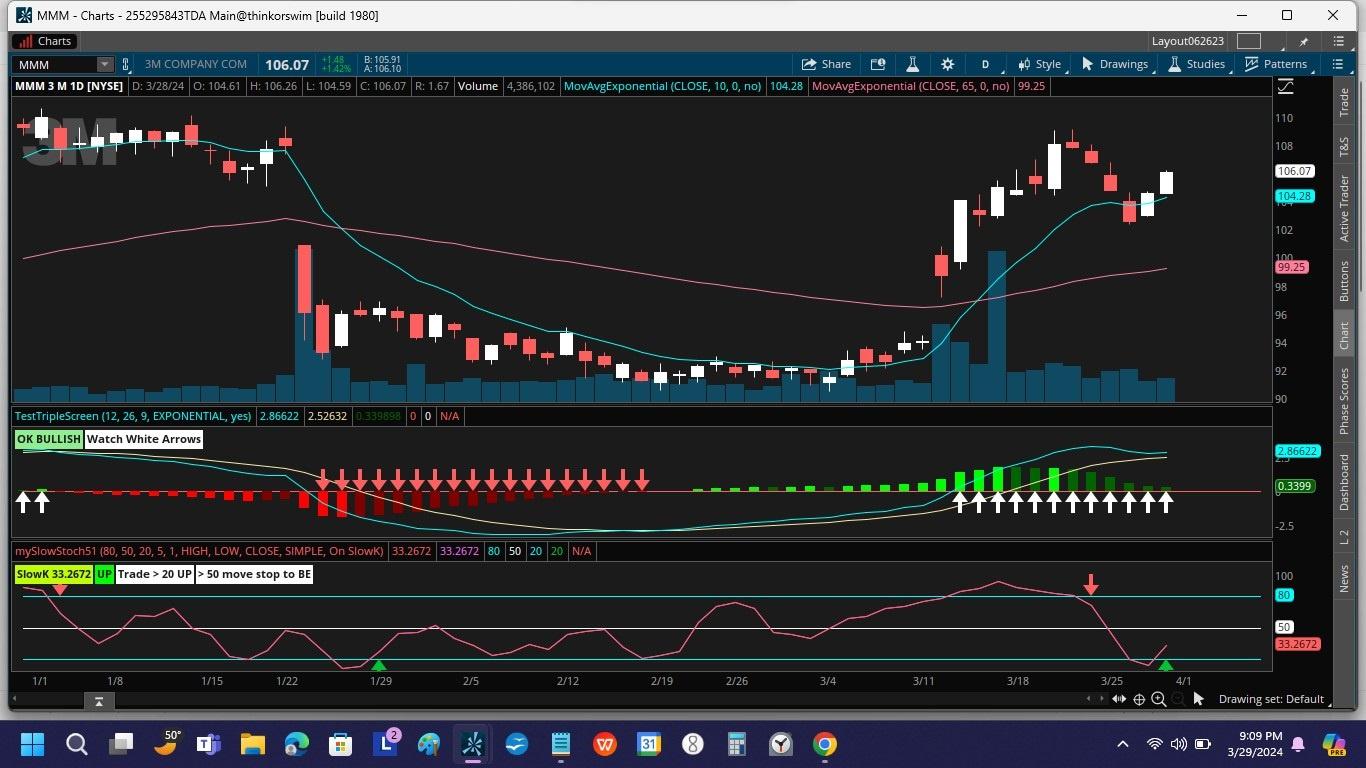Open the notification bell in the tray

tap(1298, 744)
